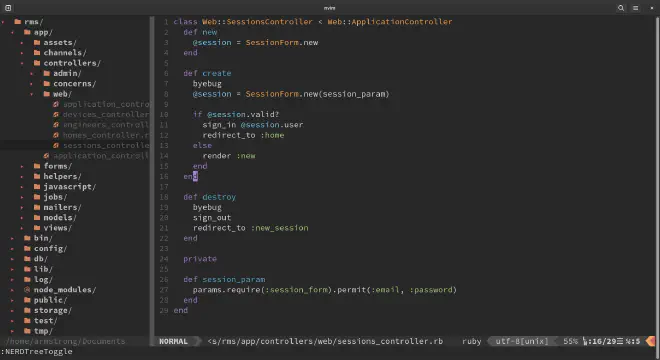Click the views folder icon
This screenshot has width=660, height=360.
(37, 228)
